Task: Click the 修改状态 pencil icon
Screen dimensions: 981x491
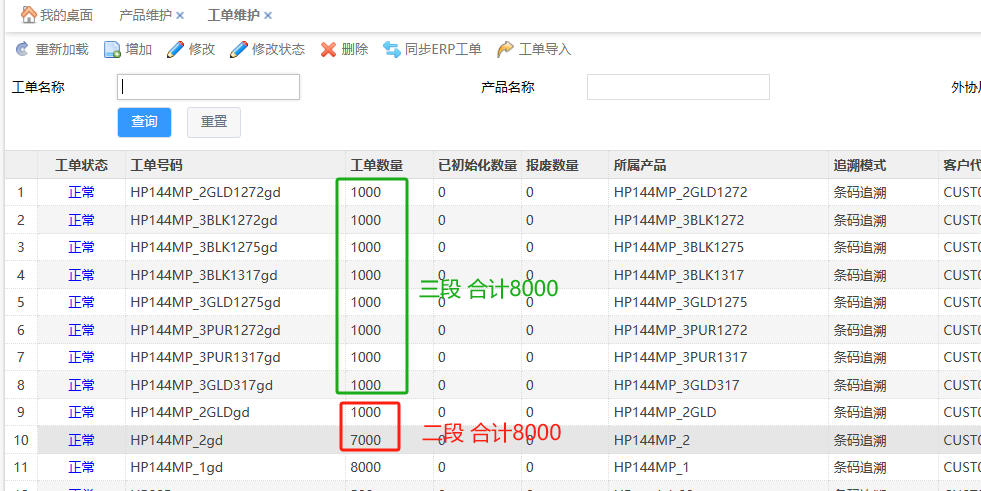Action: (239, 49)
